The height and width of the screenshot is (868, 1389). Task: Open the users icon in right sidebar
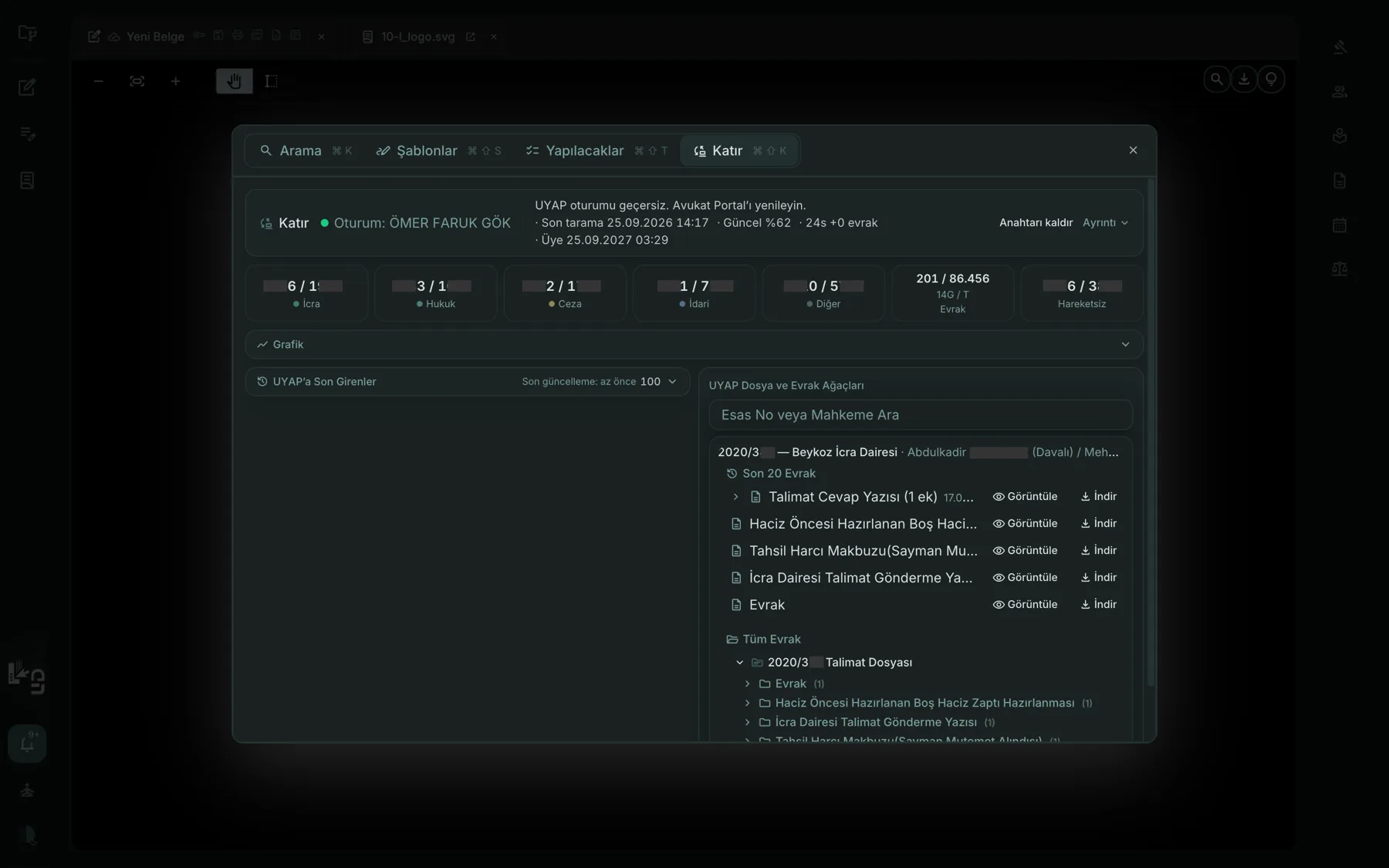(x=1340, y=92)
